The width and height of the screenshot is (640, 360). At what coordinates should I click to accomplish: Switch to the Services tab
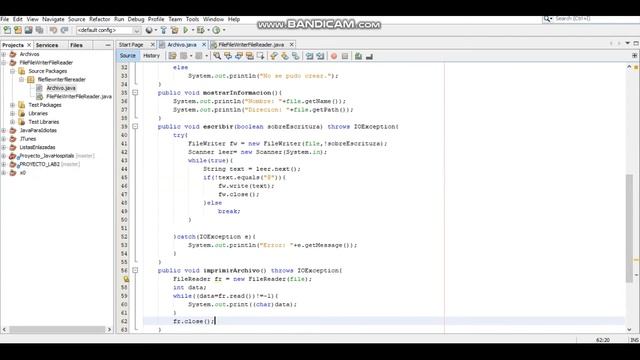(47, 45)
